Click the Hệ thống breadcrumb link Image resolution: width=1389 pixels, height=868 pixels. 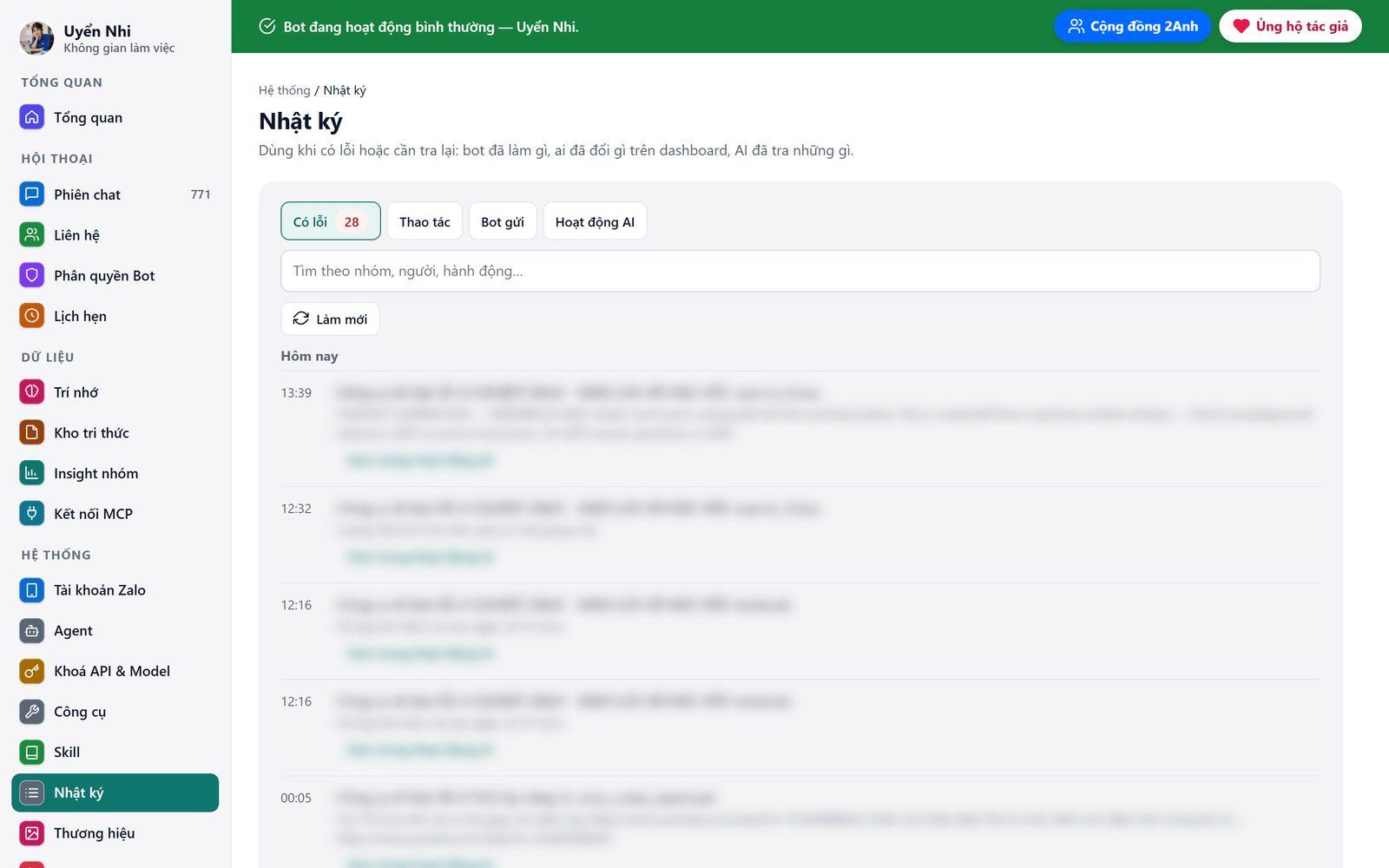284,90
